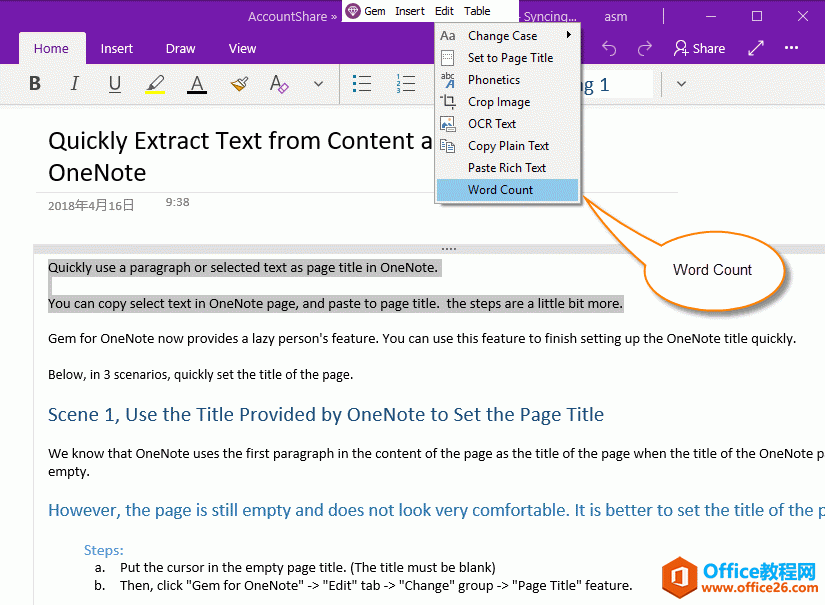This screenshot has height=605, width=825.
Task: Insert a bulleted list
Action: pyautogui.click(x=364, y=84)
